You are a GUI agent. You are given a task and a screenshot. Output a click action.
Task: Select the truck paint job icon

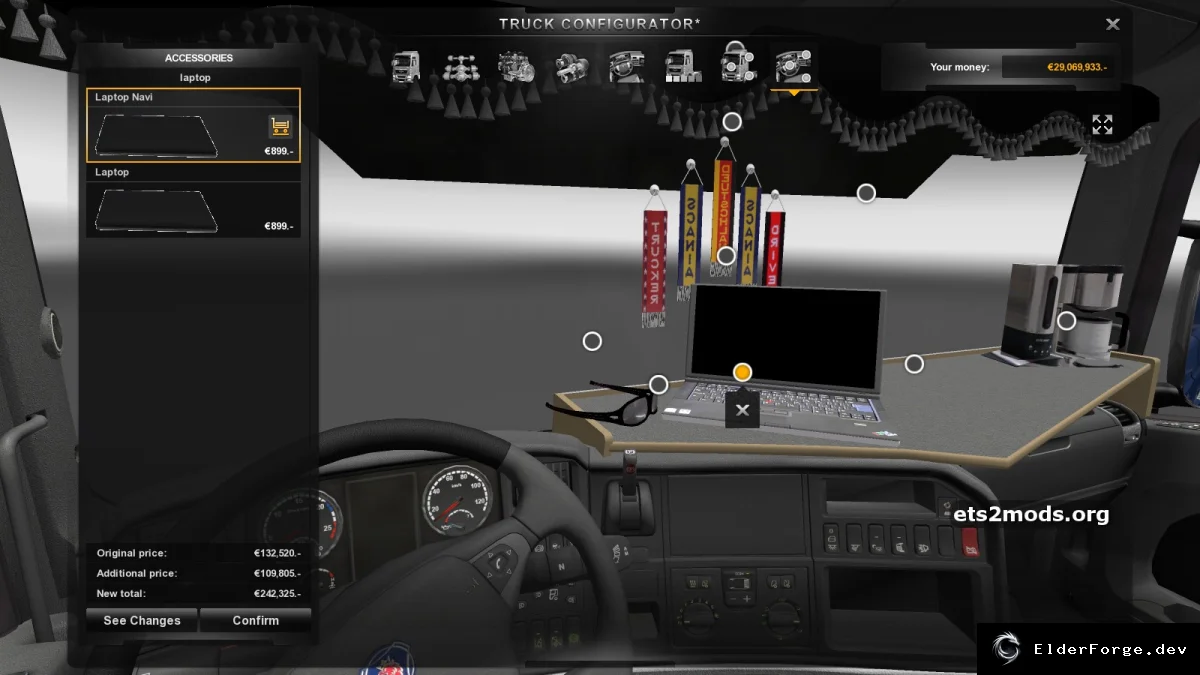(683, 67)
